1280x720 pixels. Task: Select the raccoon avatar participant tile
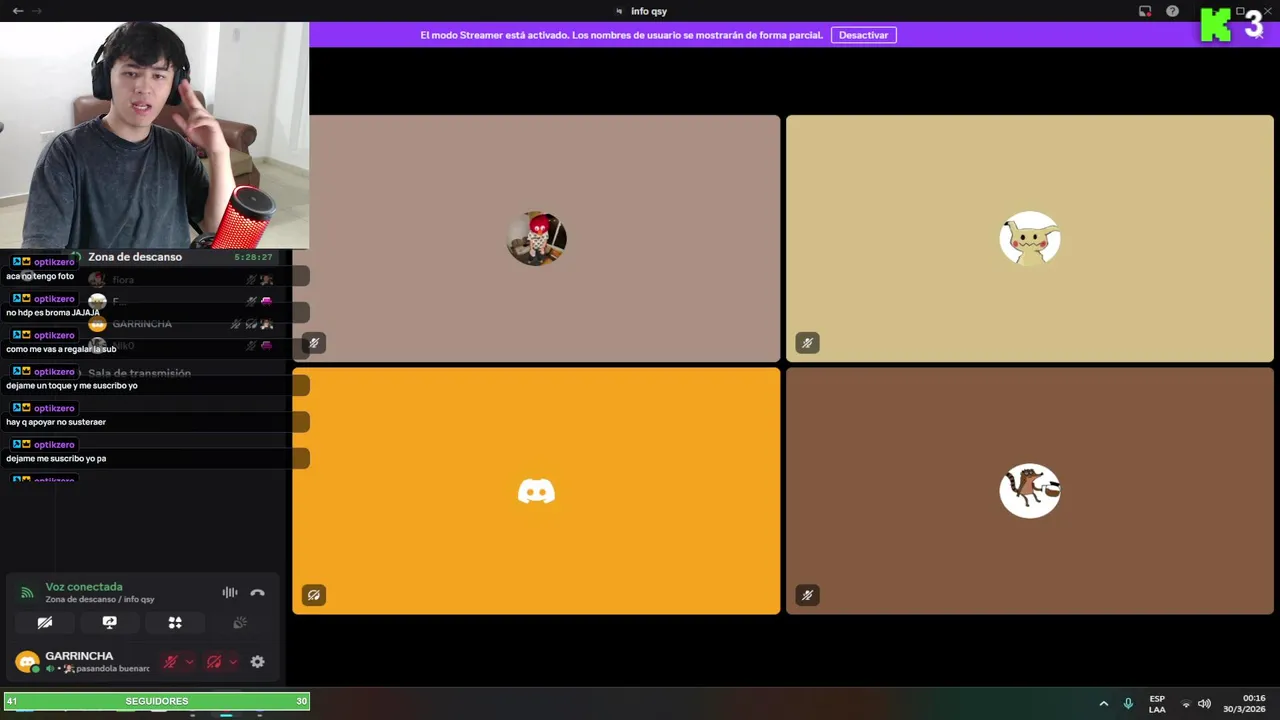[x=1030, y=491]
